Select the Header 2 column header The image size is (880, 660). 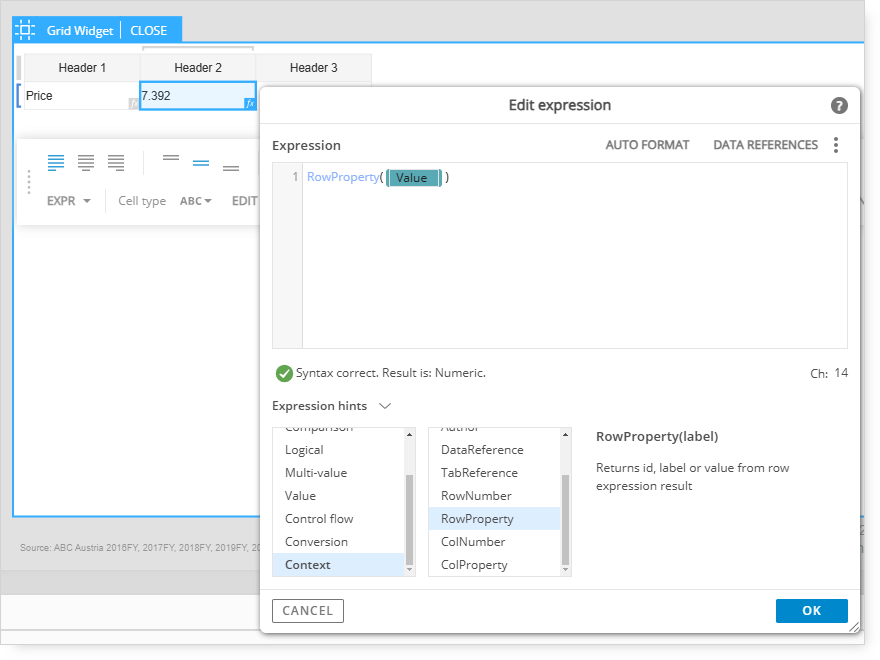pos(198,68)
